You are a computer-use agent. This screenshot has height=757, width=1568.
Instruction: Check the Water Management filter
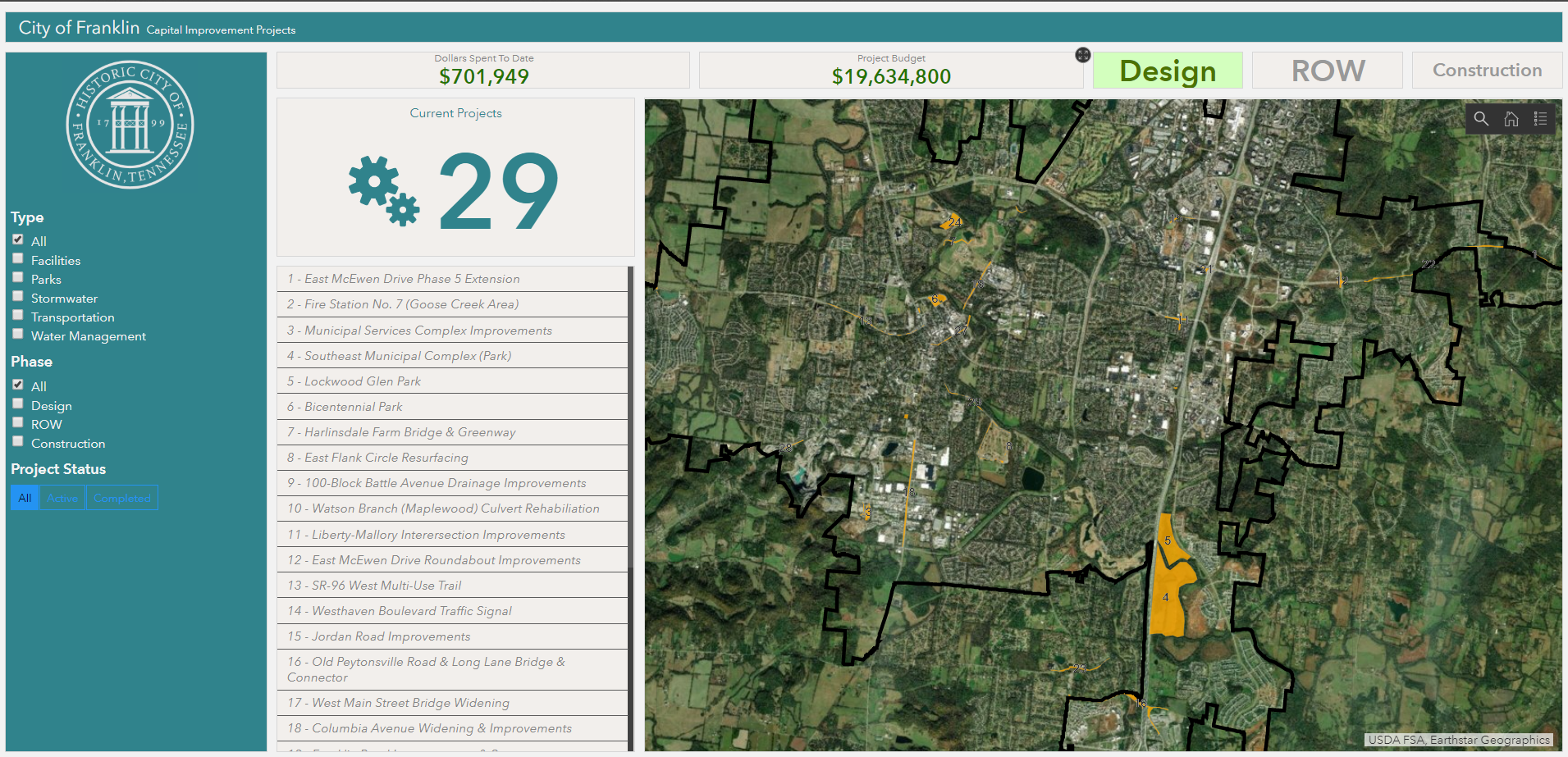(x=18, y=335)
